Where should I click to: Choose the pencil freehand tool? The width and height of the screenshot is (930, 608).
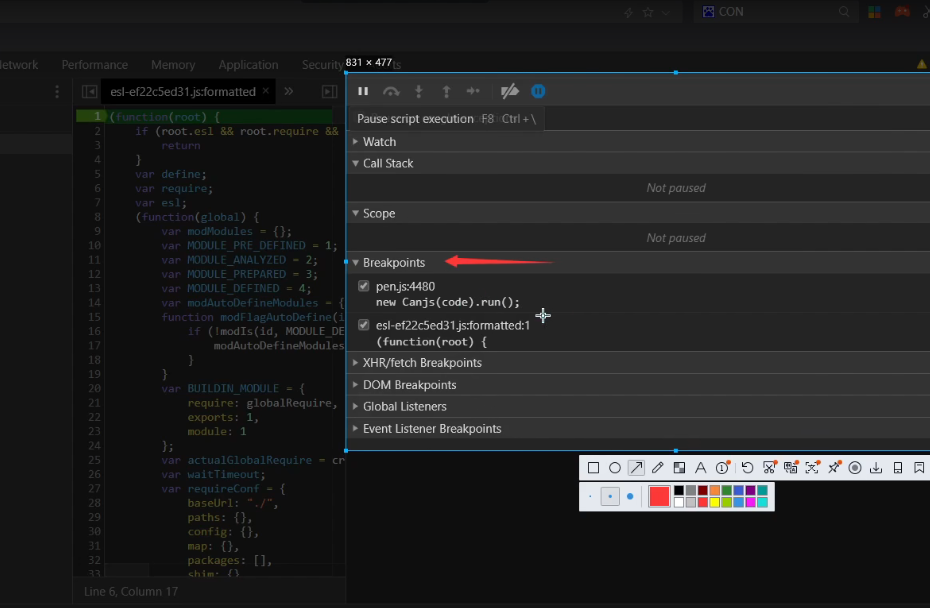657,468
